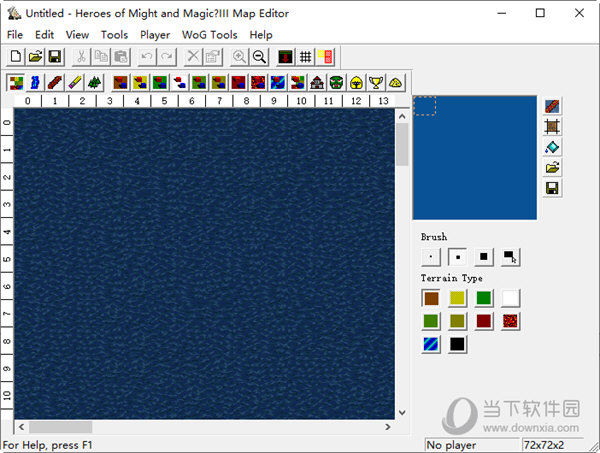Choose the black rock terrain type
Image resolution: width=600 pixels, height=453 pixels.
click(457, 344)
